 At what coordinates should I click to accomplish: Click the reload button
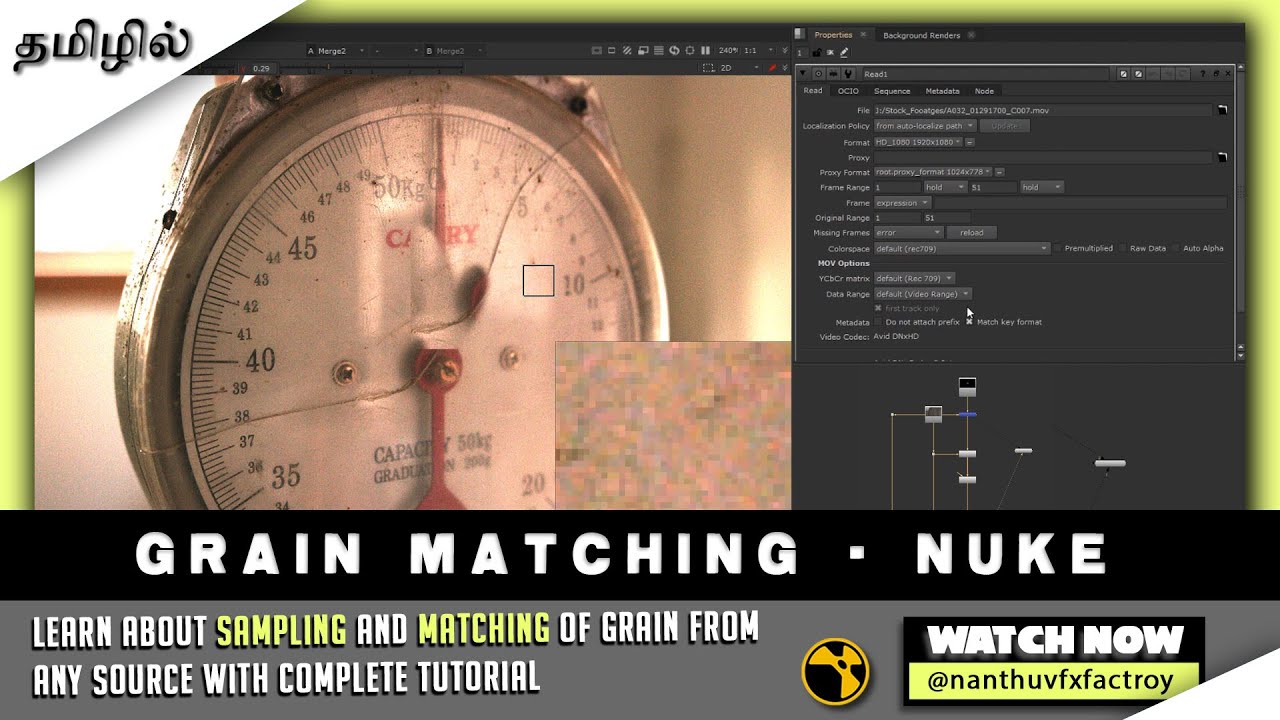click(972, 232)
